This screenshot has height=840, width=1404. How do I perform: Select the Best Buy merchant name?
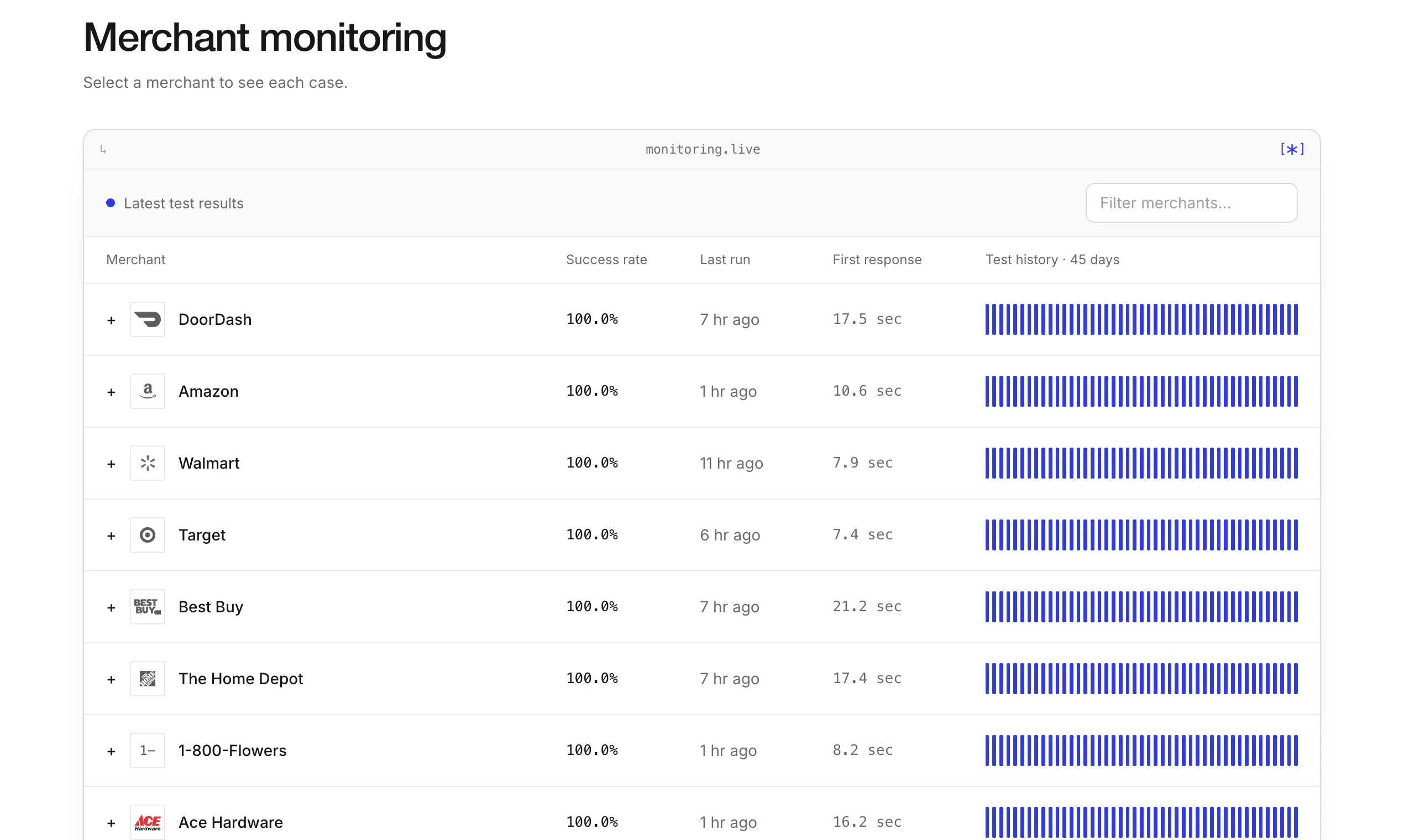[x=211, y=607]
